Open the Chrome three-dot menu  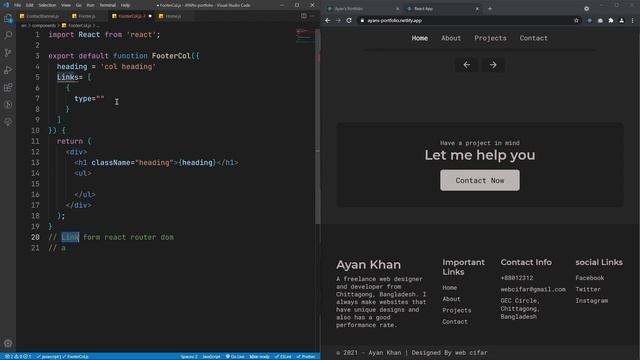633,20
